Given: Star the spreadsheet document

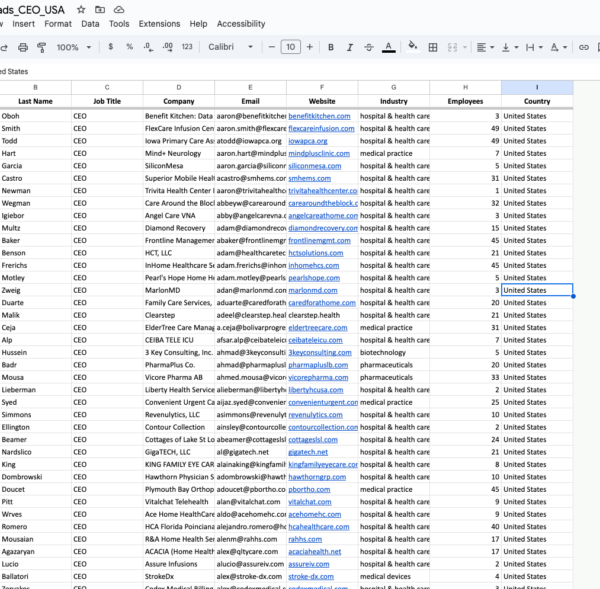Looking at the screenshot, I should (81, 10).
